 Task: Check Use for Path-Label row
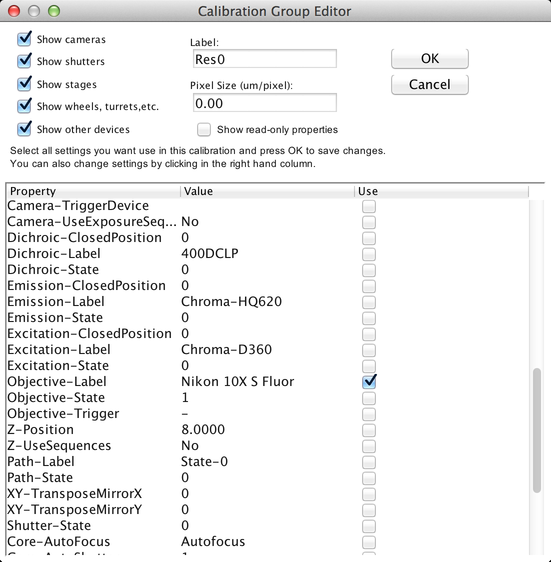tap(369, 462)
